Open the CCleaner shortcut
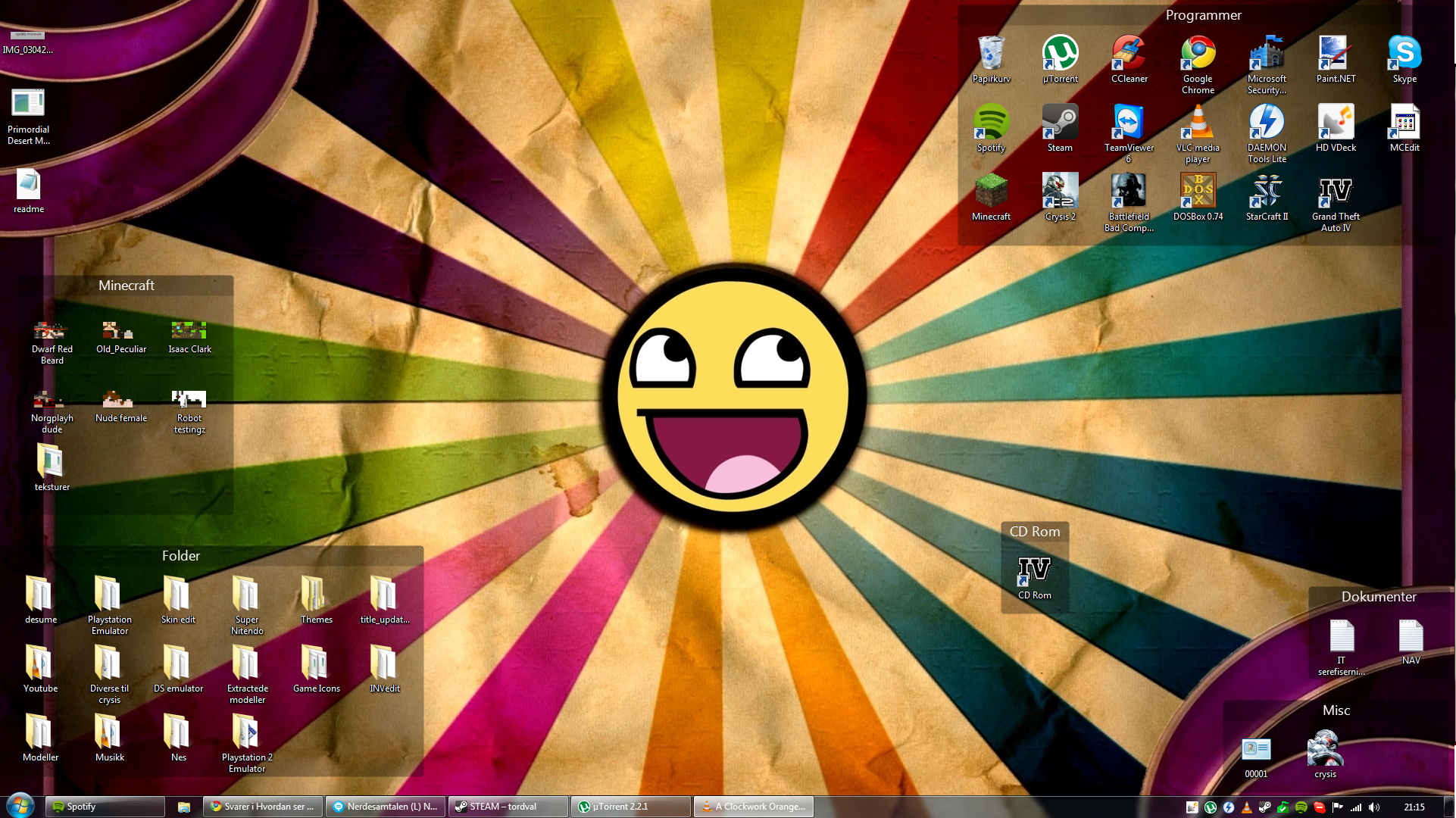Screen dimensions: 1456x818 point(1129,59)
